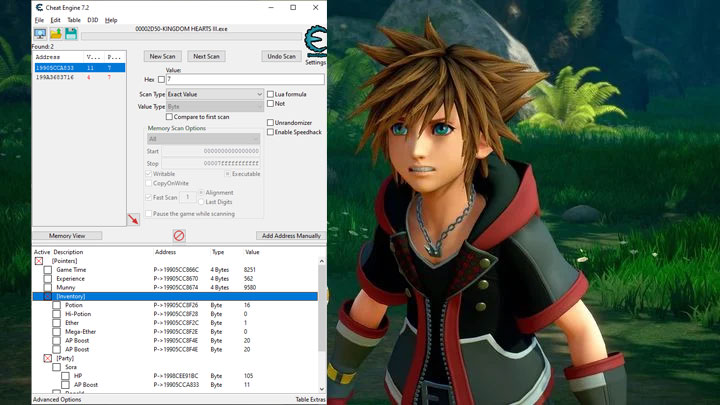Screen dimensions: 720x405
Task: Click the Description column header
Action: pyautogui.click(x=68, y=252)
